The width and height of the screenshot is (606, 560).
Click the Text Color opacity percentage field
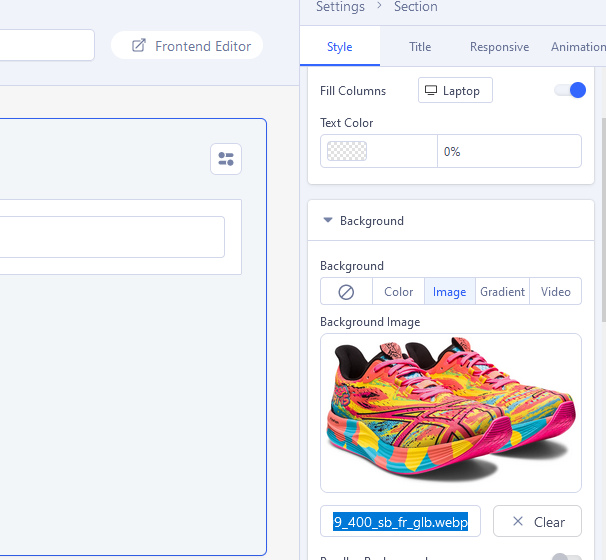coord(508,152)
